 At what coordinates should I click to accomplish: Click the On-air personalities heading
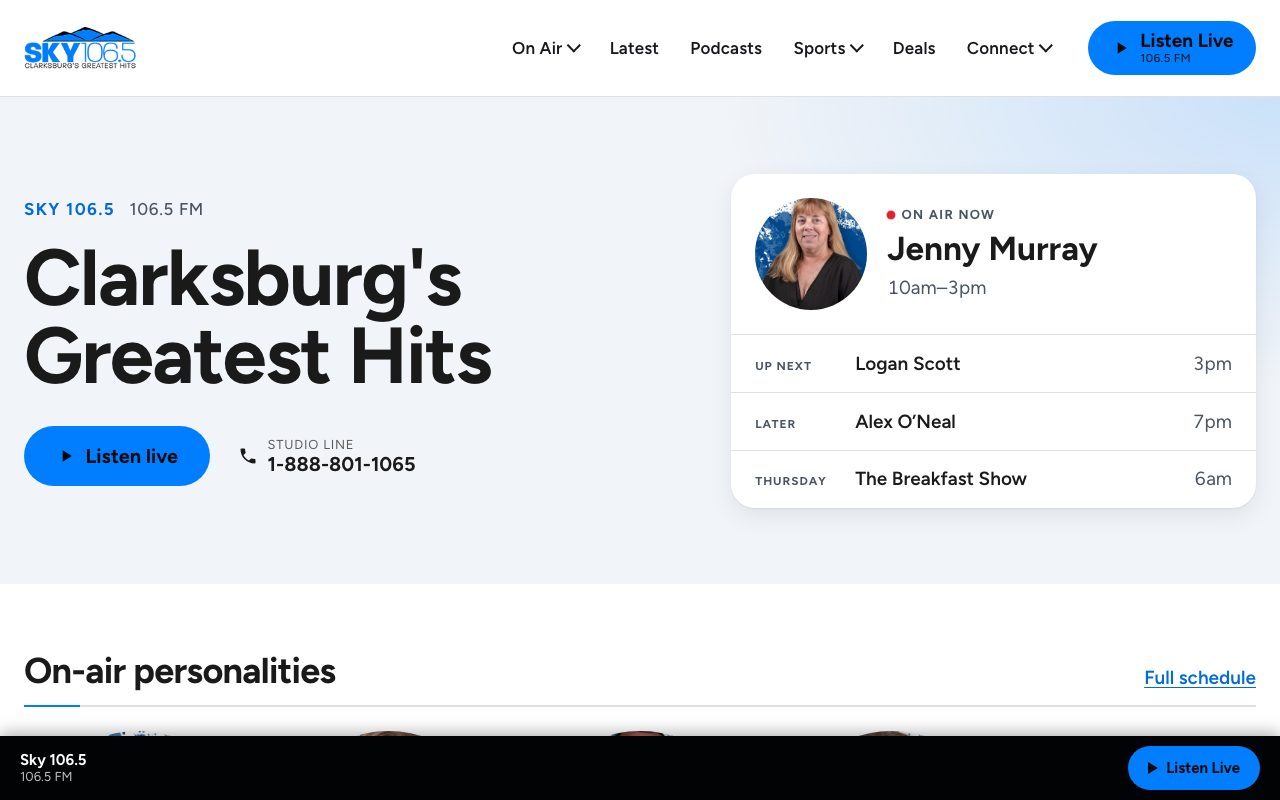[180, 671]
